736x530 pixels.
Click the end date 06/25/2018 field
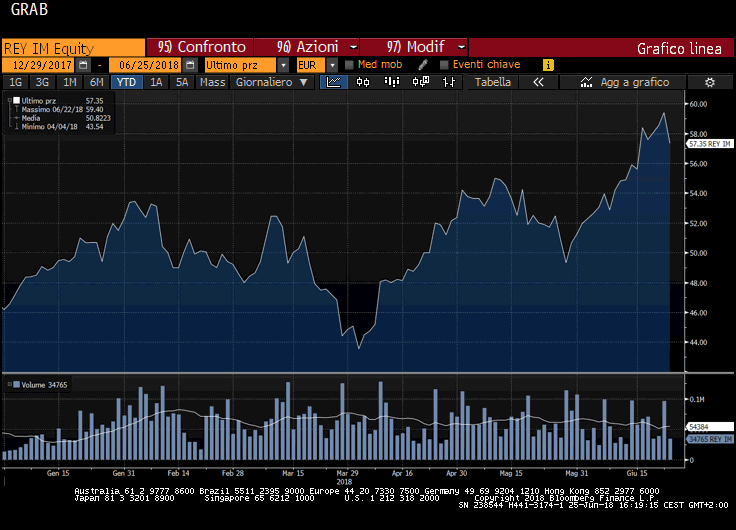(x=146, y=65)
